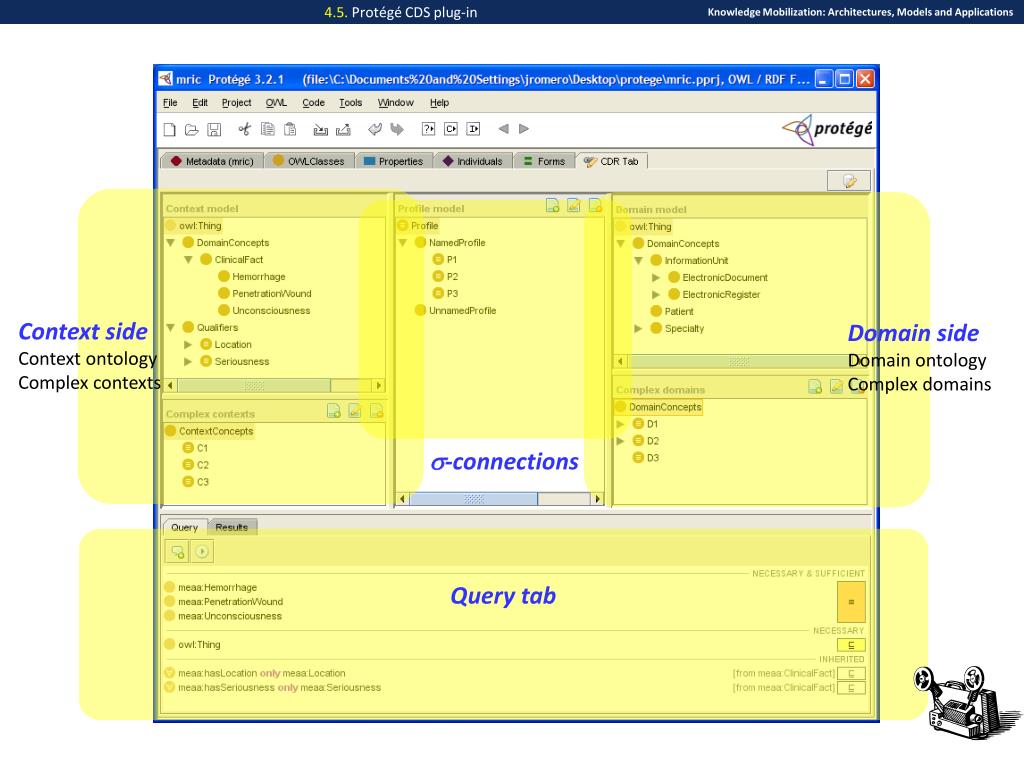Screen dimensions: 1024x768
Task: Select the Patient node in Domain model
Action: 672,312
